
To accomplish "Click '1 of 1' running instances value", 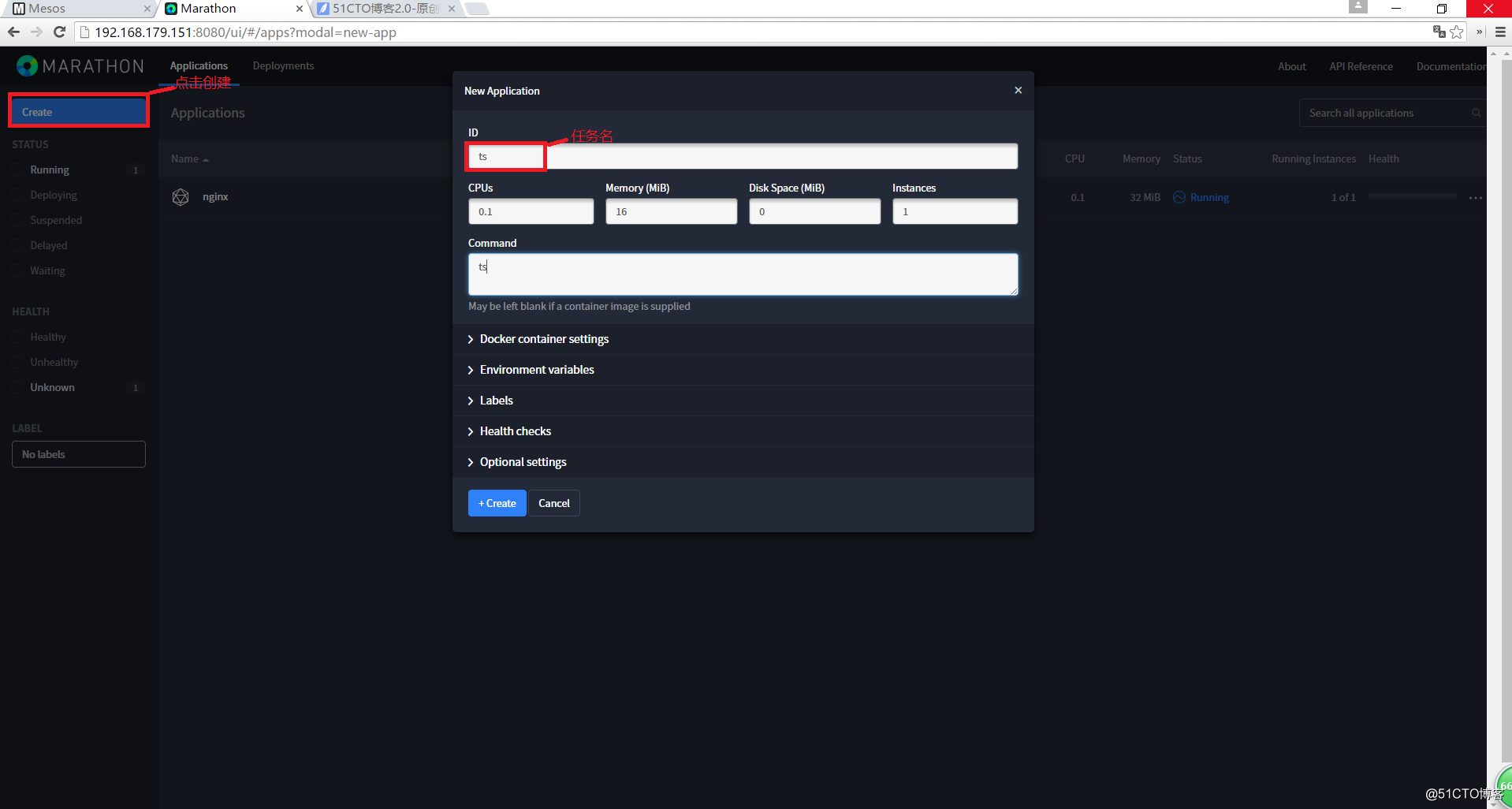I will pos(1343,198).
